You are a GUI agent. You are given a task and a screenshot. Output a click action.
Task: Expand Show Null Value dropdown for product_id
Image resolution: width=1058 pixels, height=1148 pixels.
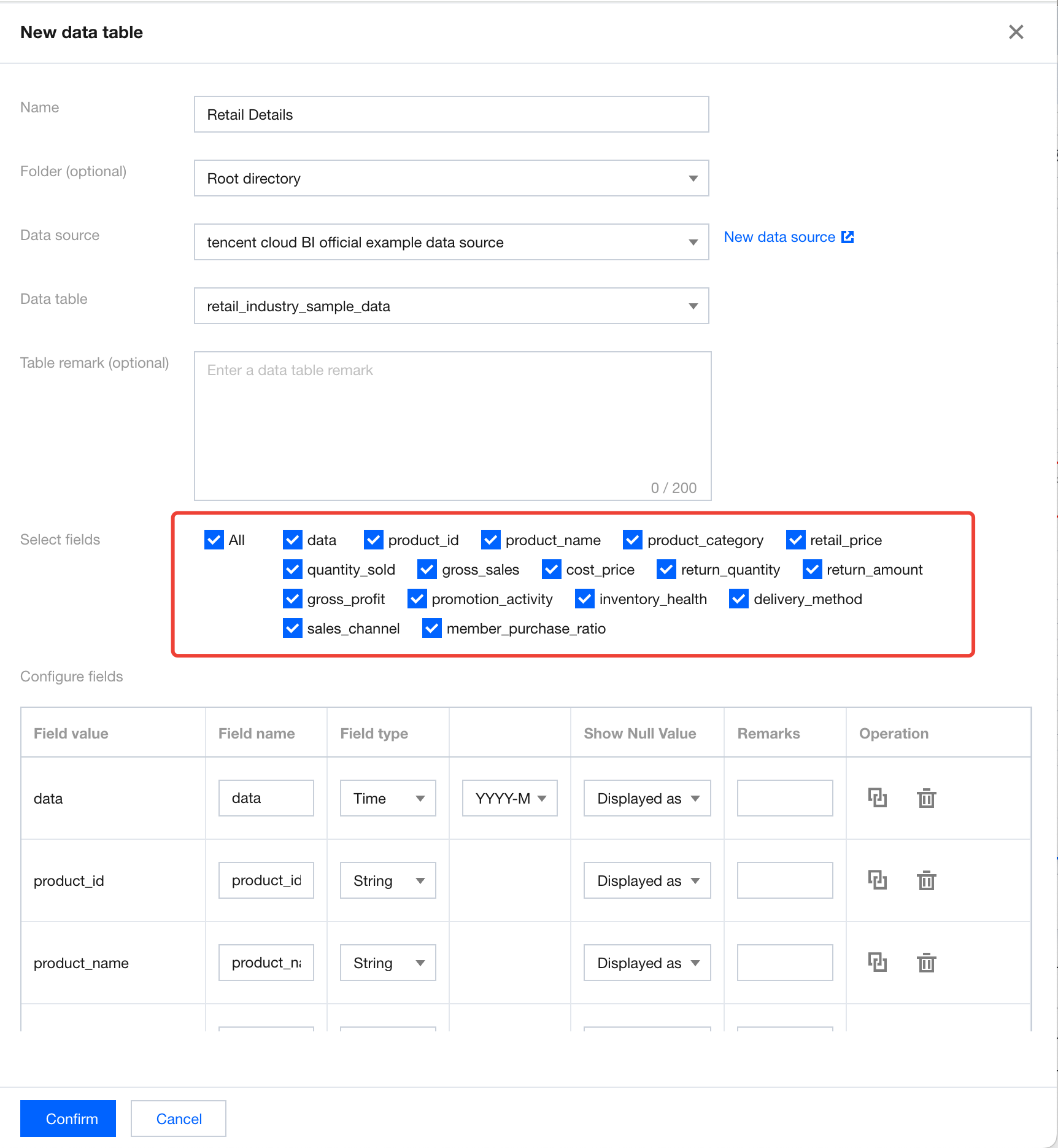point(647,880)
